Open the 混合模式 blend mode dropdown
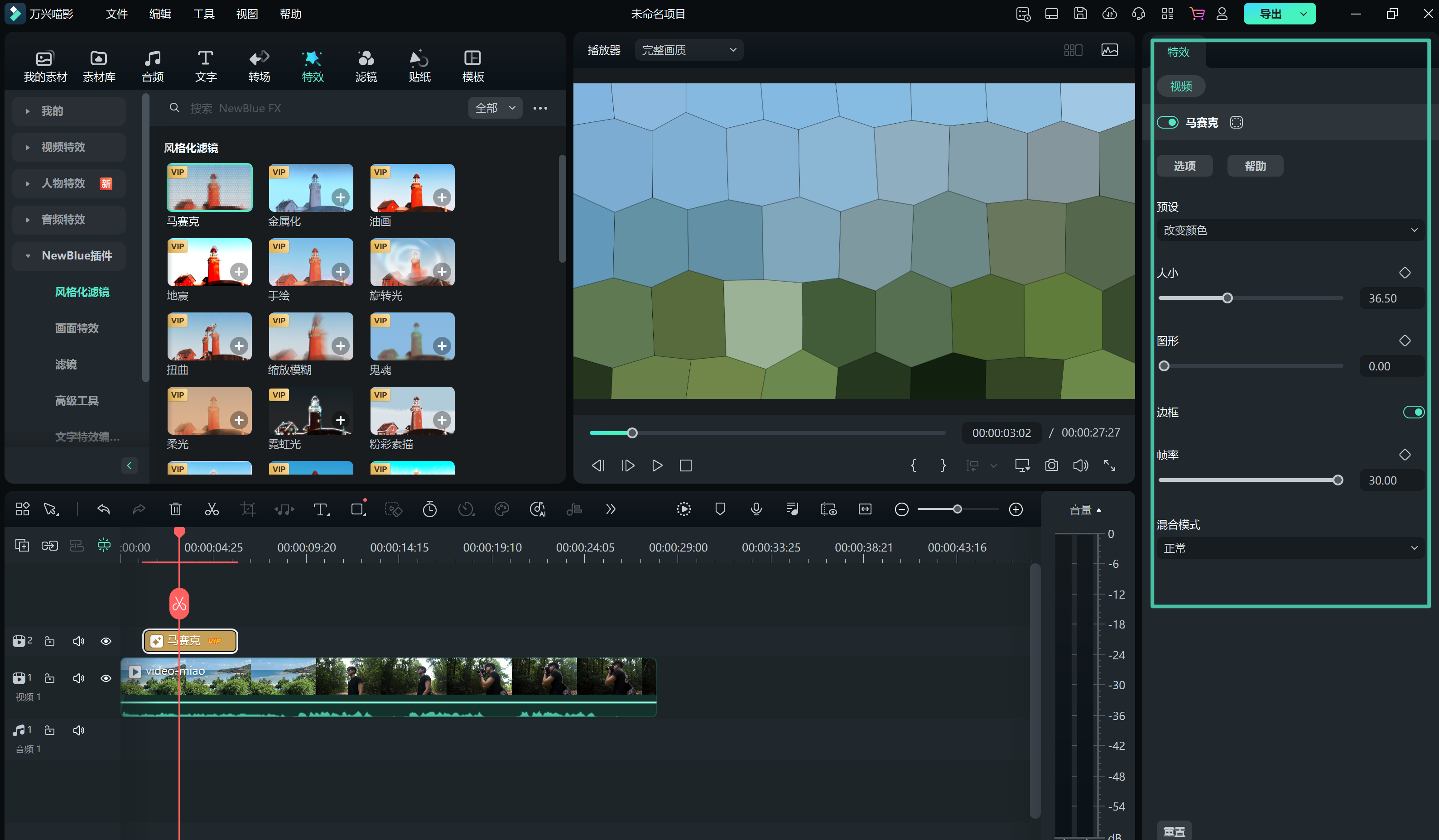1439x840 pixels. [1290, 548]
